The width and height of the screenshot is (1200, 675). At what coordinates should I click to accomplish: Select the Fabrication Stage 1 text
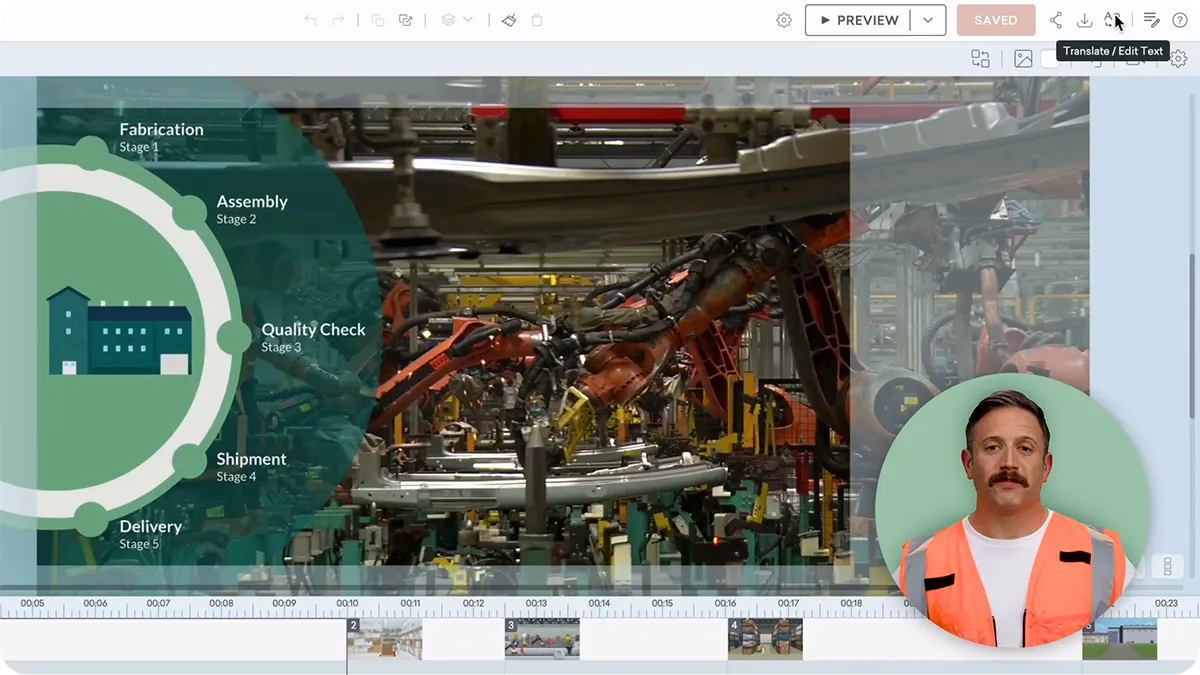coord(161,137)
